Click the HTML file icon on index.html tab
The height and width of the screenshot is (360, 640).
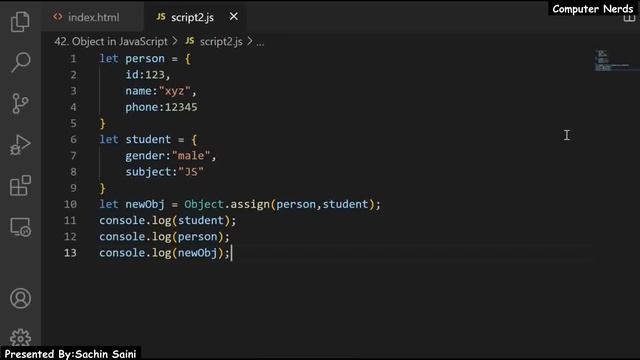tap(58, 17)
